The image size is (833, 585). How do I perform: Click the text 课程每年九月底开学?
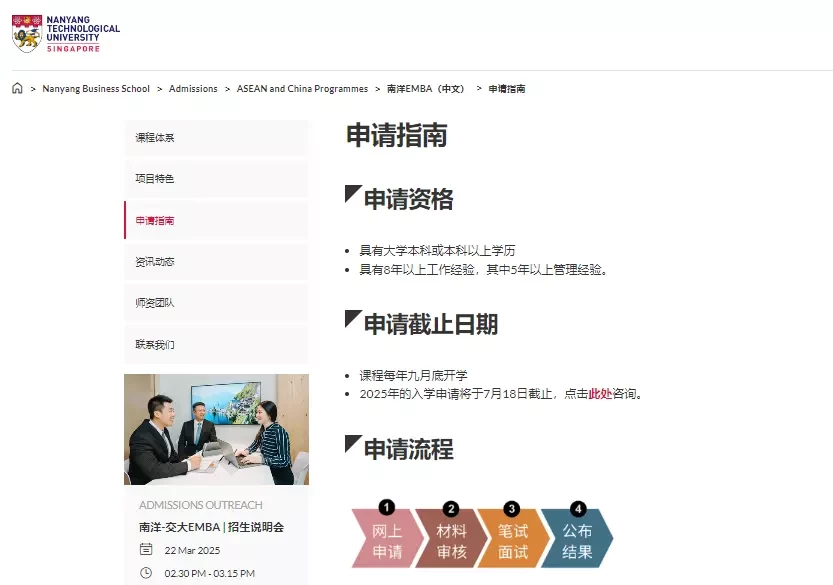tap(413, 376)
